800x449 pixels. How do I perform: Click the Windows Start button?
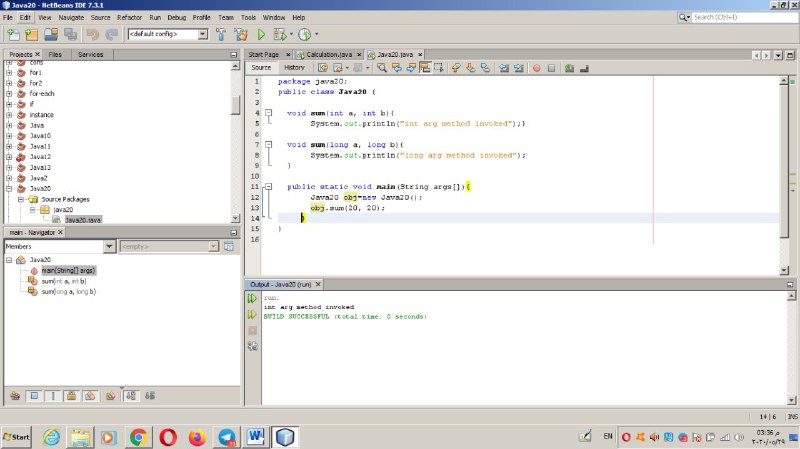click(x=16, y=437)
